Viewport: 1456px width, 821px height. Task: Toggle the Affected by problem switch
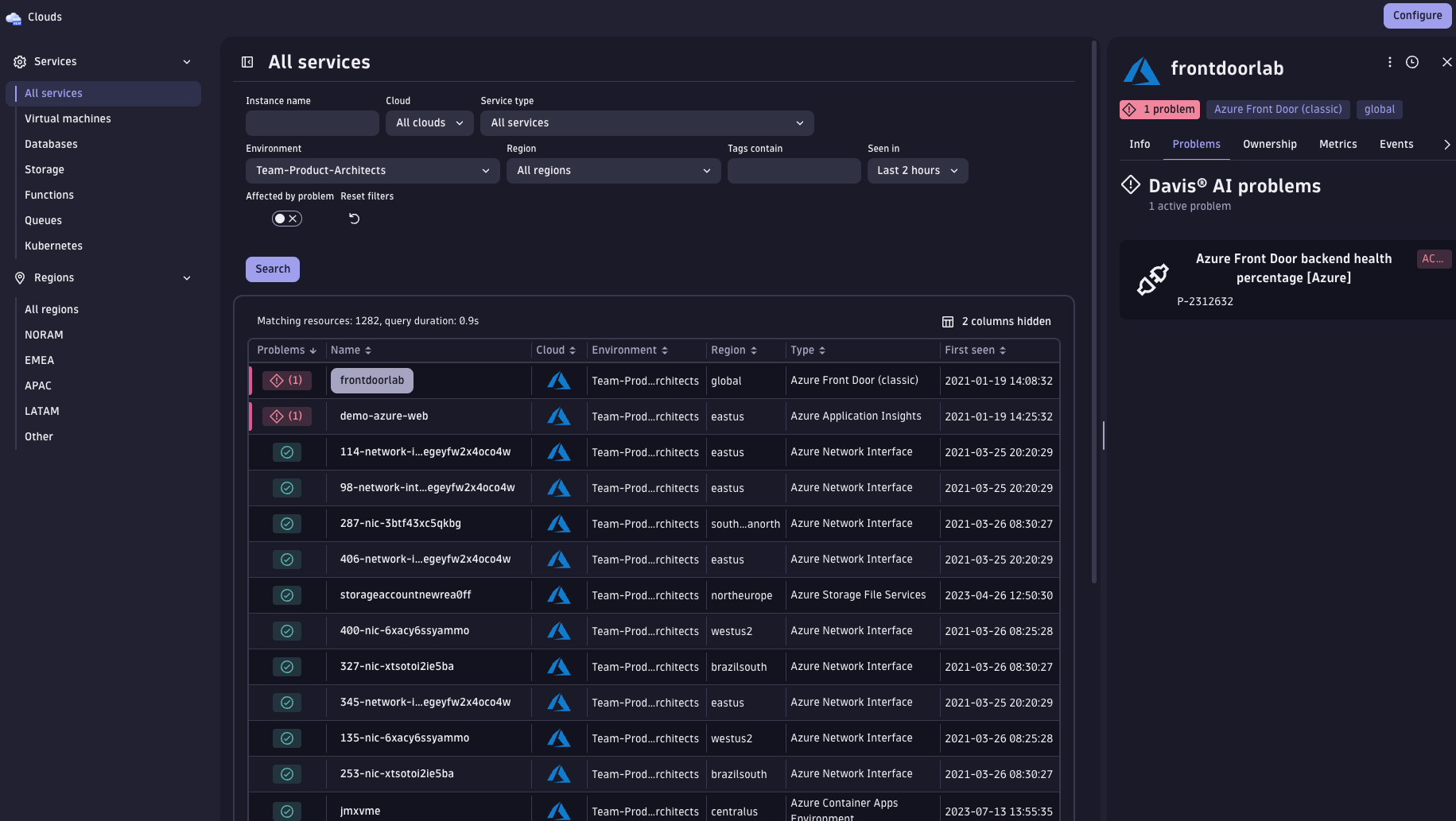(286, 219)
